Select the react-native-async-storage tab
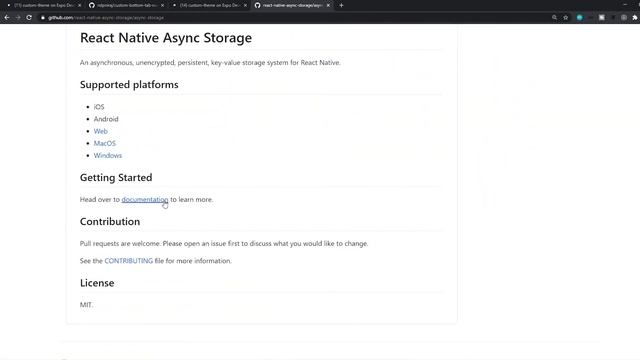Screen dimensions: 640x360 coord(291,5)
